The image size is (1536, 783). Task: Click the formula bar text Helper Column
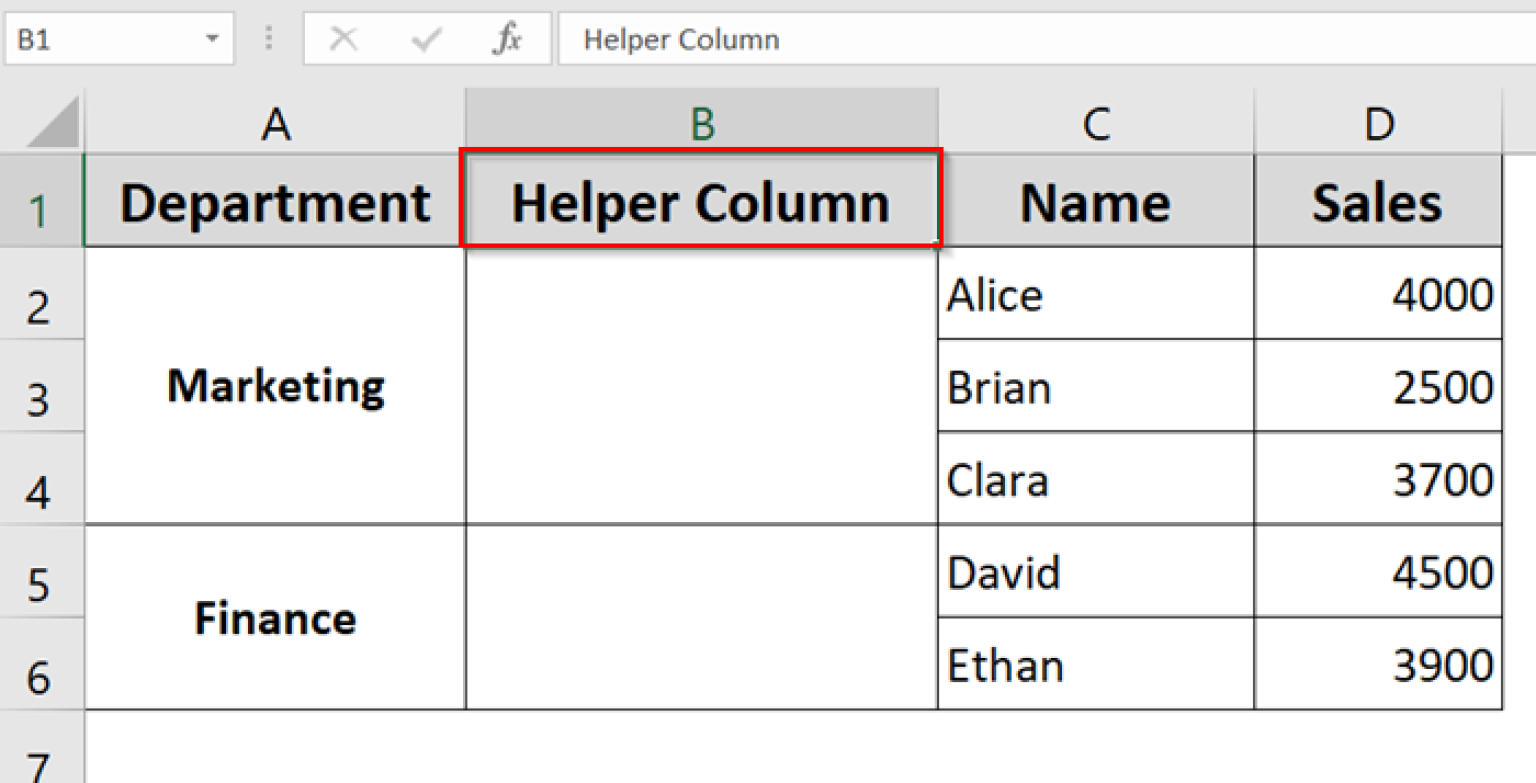coord(681,40)
